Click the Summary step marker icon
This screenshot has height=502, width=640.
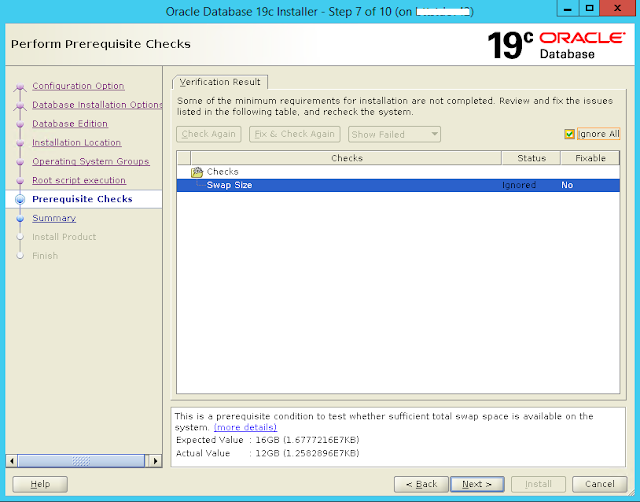point(20,218)
